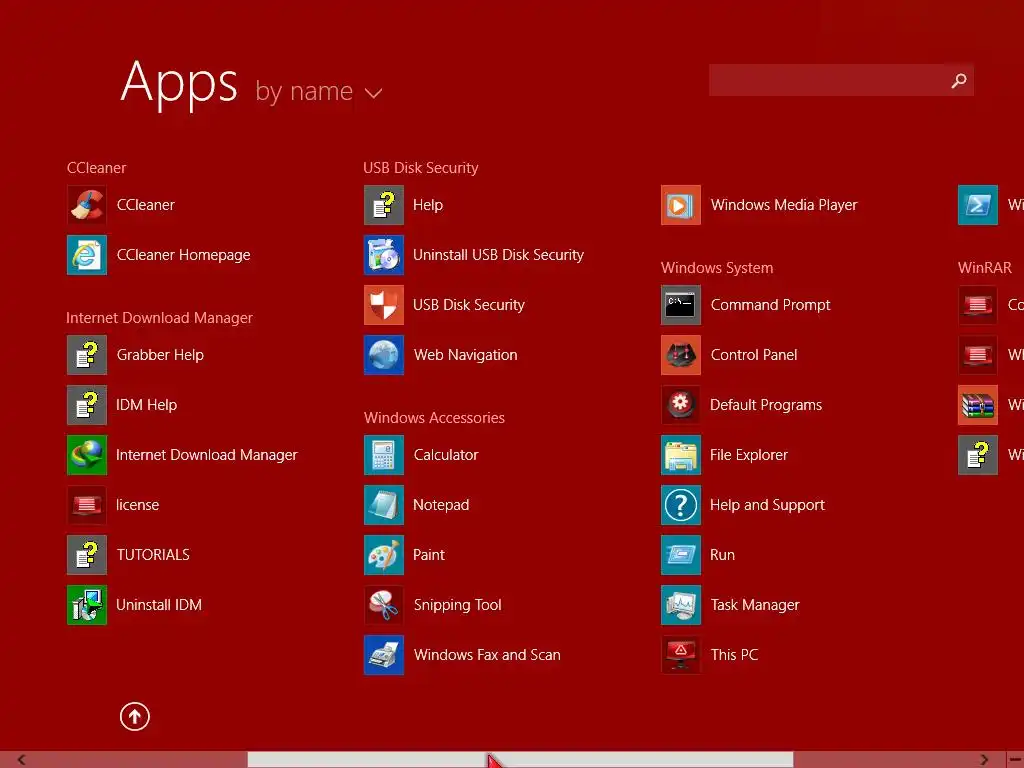Open TUTORIALS help icon
This screenshot has width=1024, height=768.
[x=87, y=555]
